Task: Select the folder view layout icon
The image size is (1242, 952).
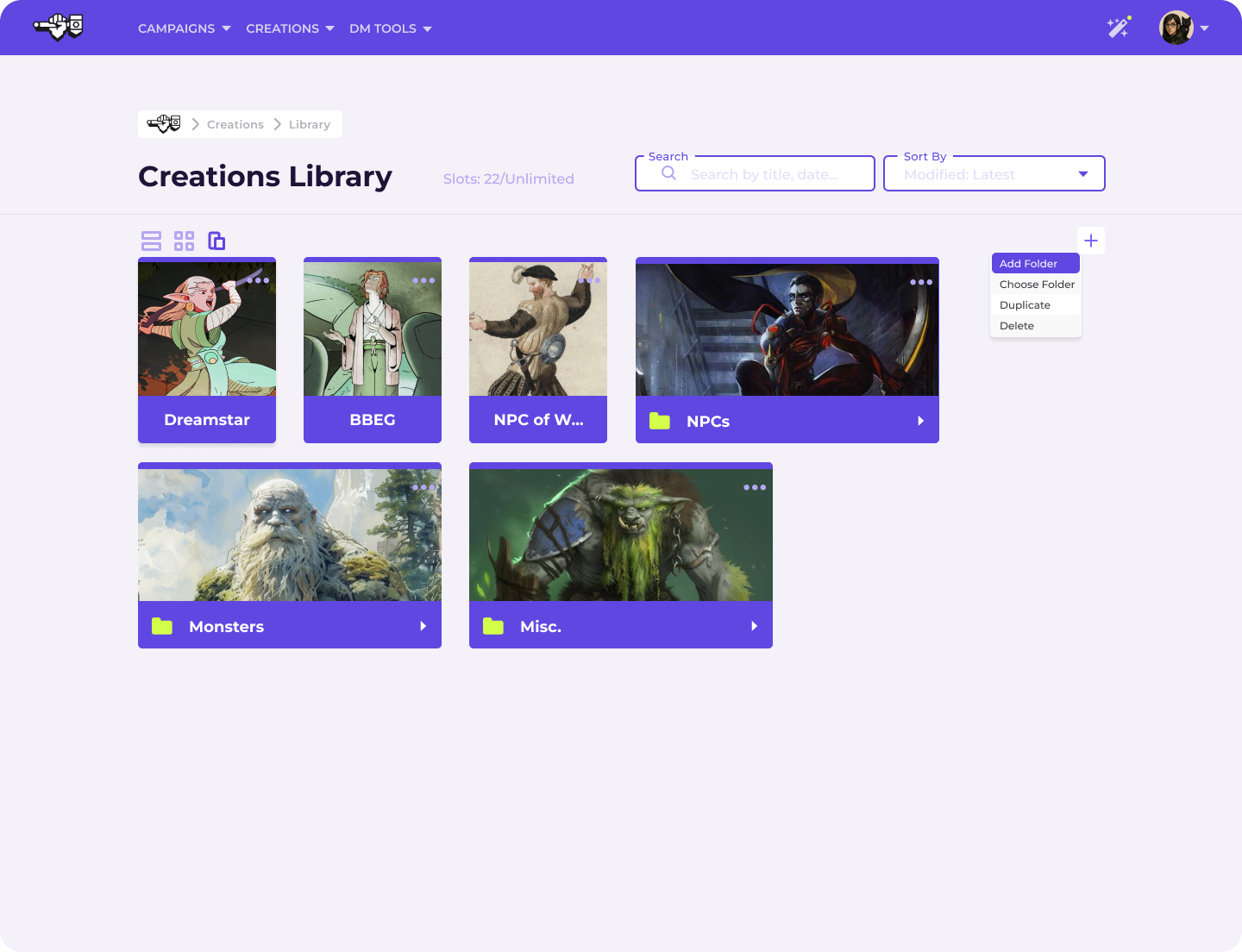Action: click(x=216, y=241)
